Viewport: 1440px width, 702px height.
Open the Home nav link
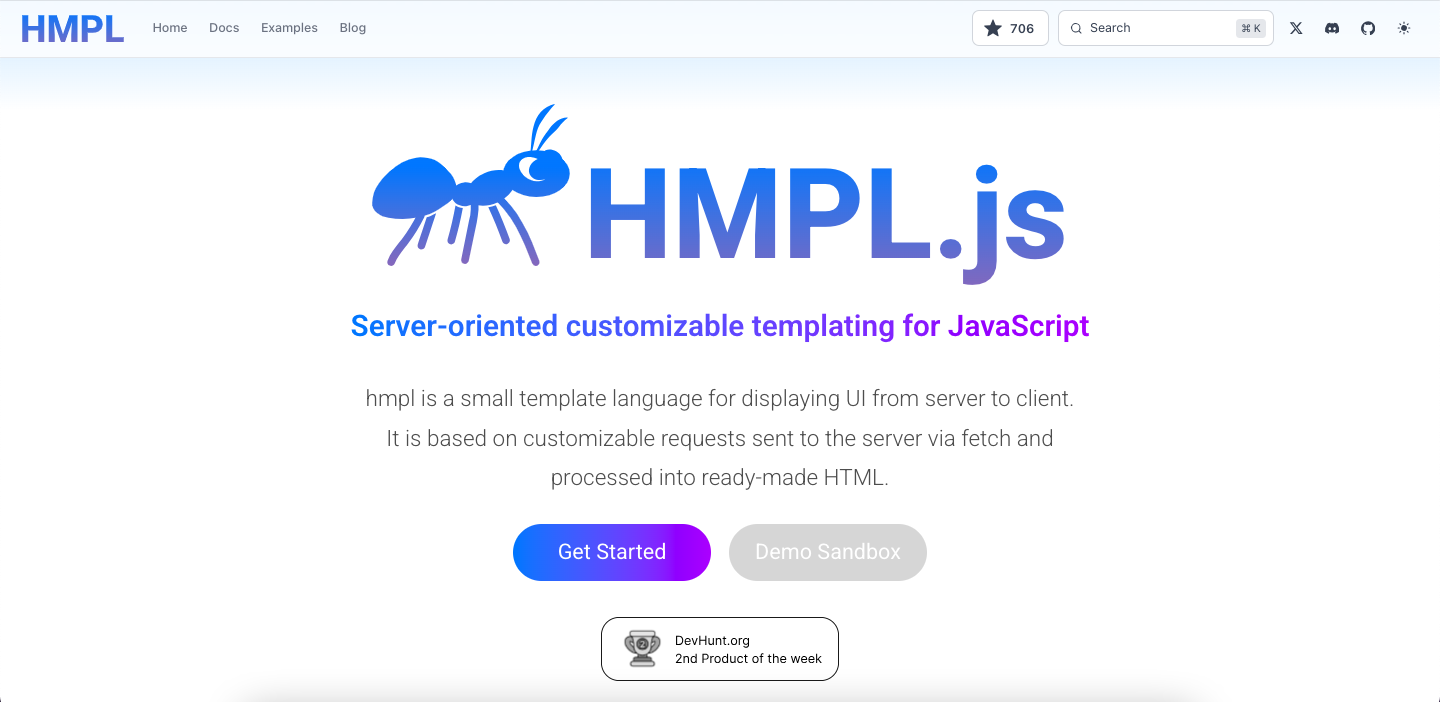coord(170,28)
